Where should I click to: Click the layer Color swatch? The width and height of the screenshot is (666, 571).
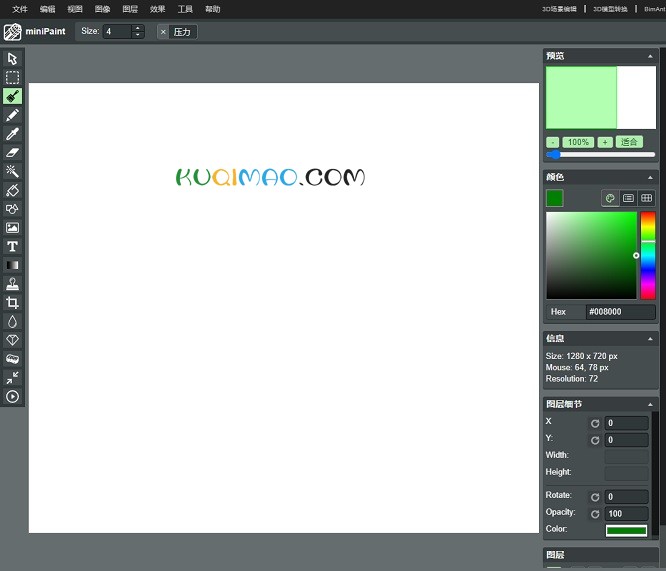tap(626, 531)
